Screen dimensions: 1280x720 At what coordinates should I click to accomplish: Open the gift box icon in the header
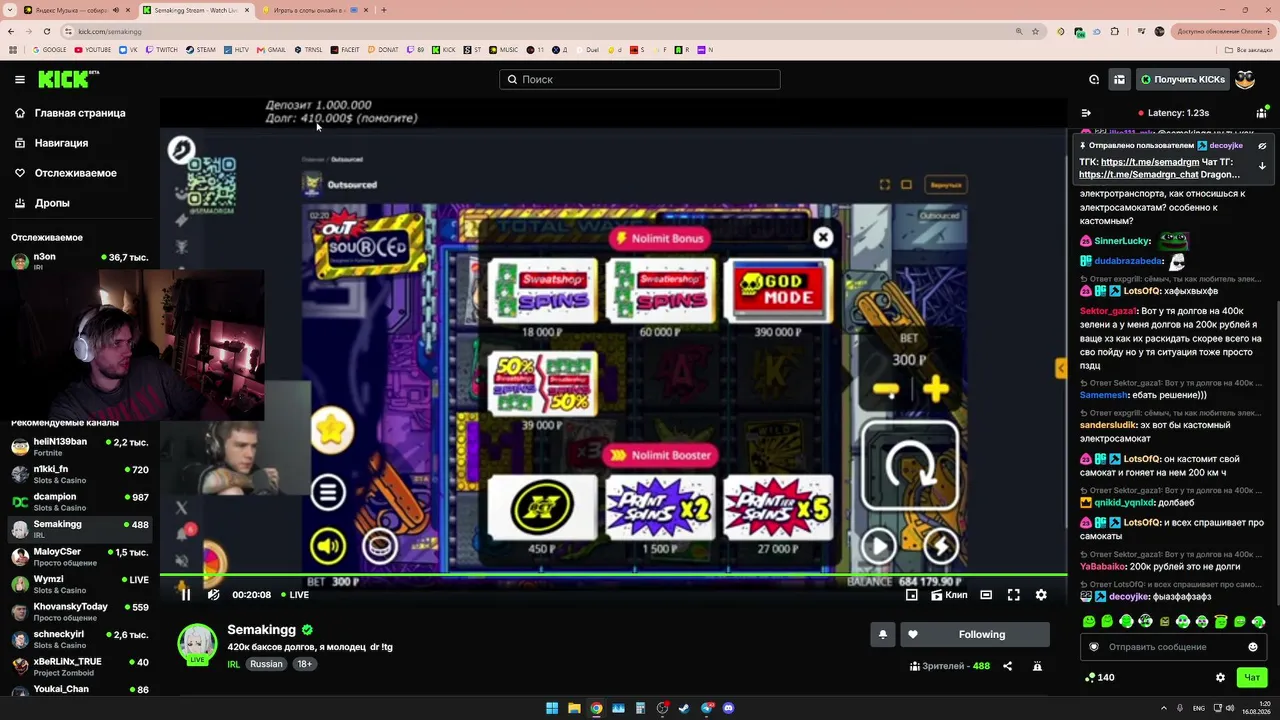pyautogui.click(x=1119, y=79)
